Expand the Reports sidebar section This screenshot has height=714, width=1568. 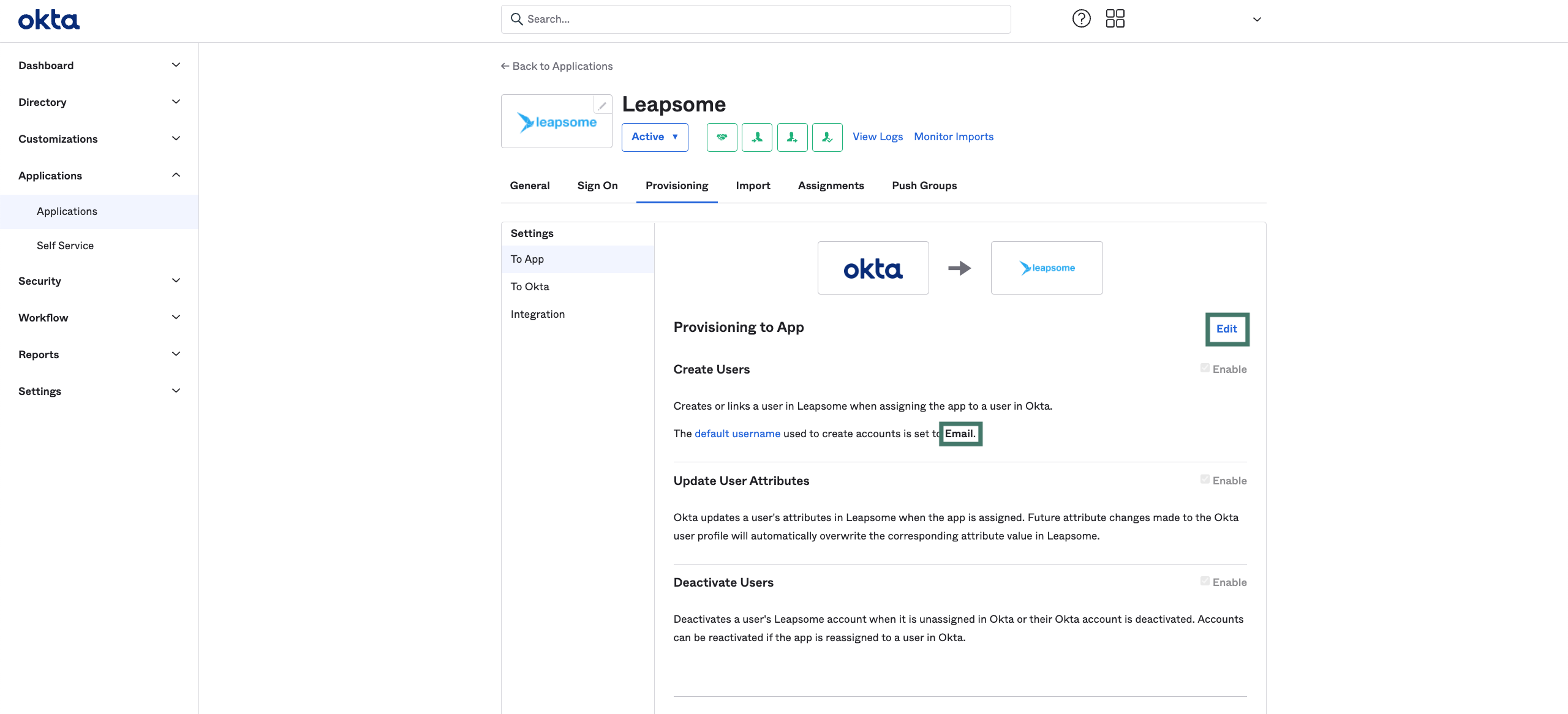[176, 355]
